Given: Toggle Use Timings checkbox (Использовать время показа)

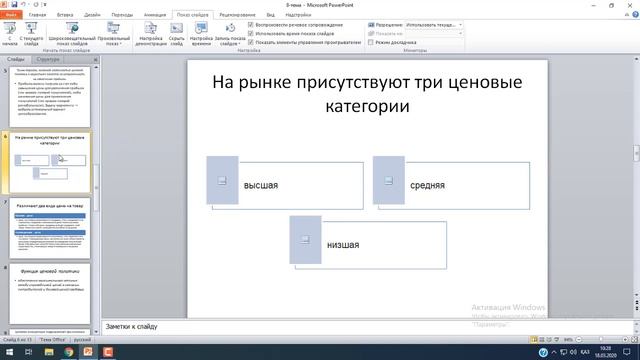Looking at the screenshot, I should [x=251, y=33].
